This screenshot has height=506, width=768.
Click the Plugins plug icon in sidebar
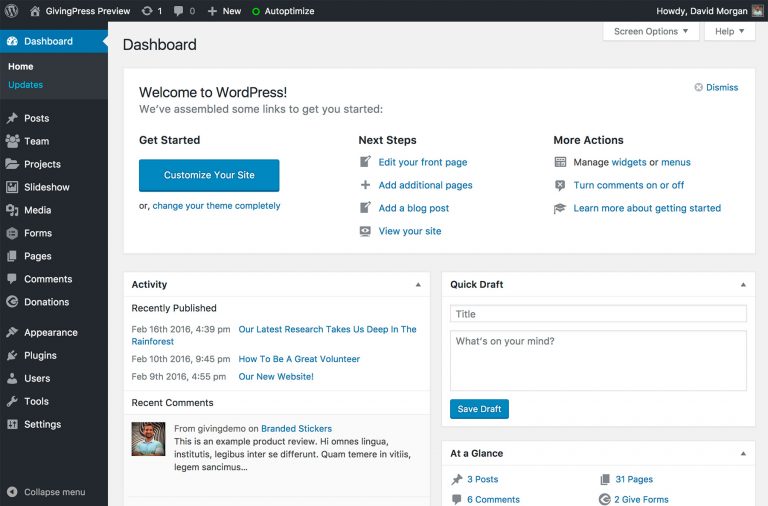[12, 355]
